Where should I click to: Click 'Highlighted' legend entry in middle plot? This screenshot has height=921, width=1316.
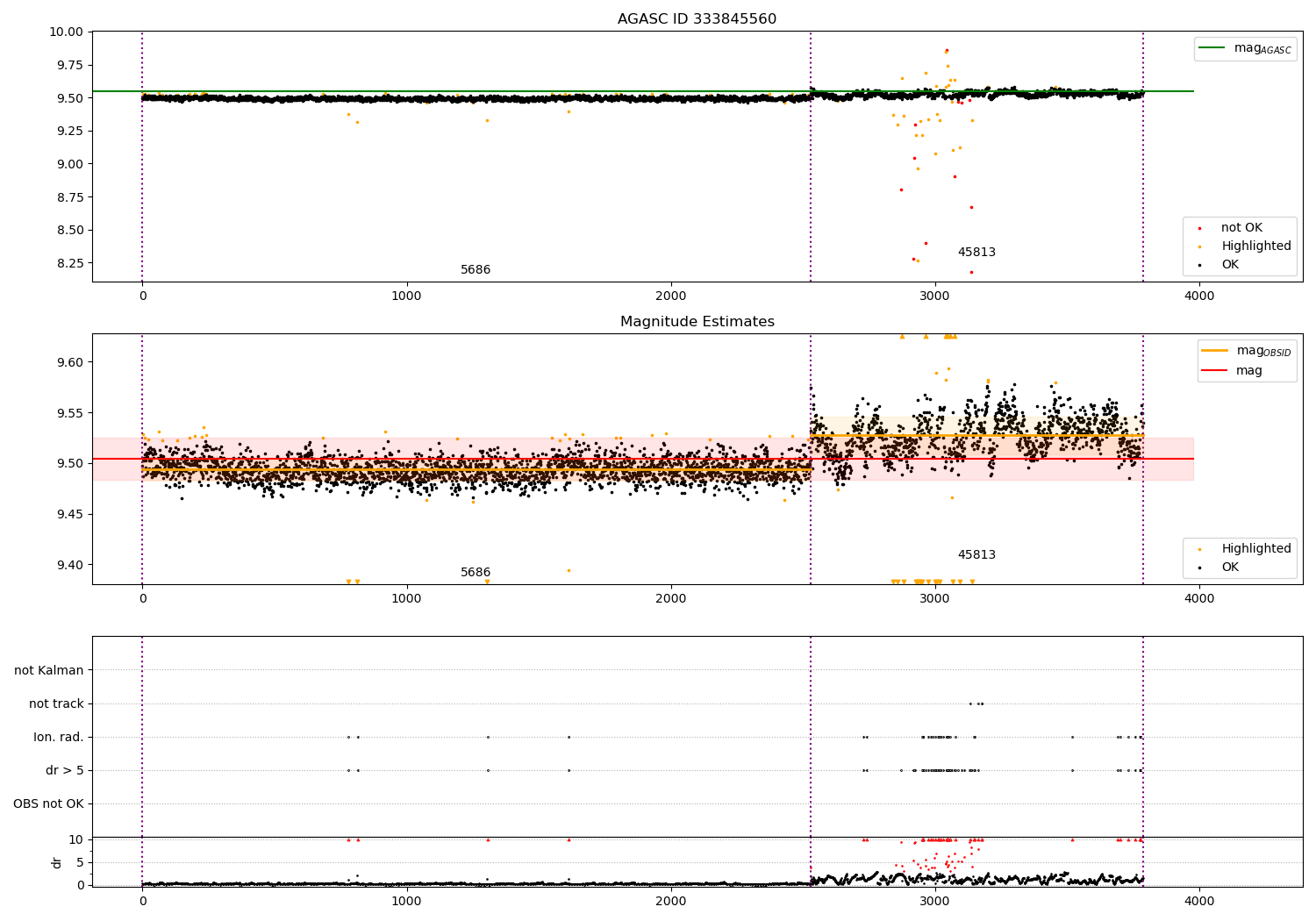(1256, 549)
